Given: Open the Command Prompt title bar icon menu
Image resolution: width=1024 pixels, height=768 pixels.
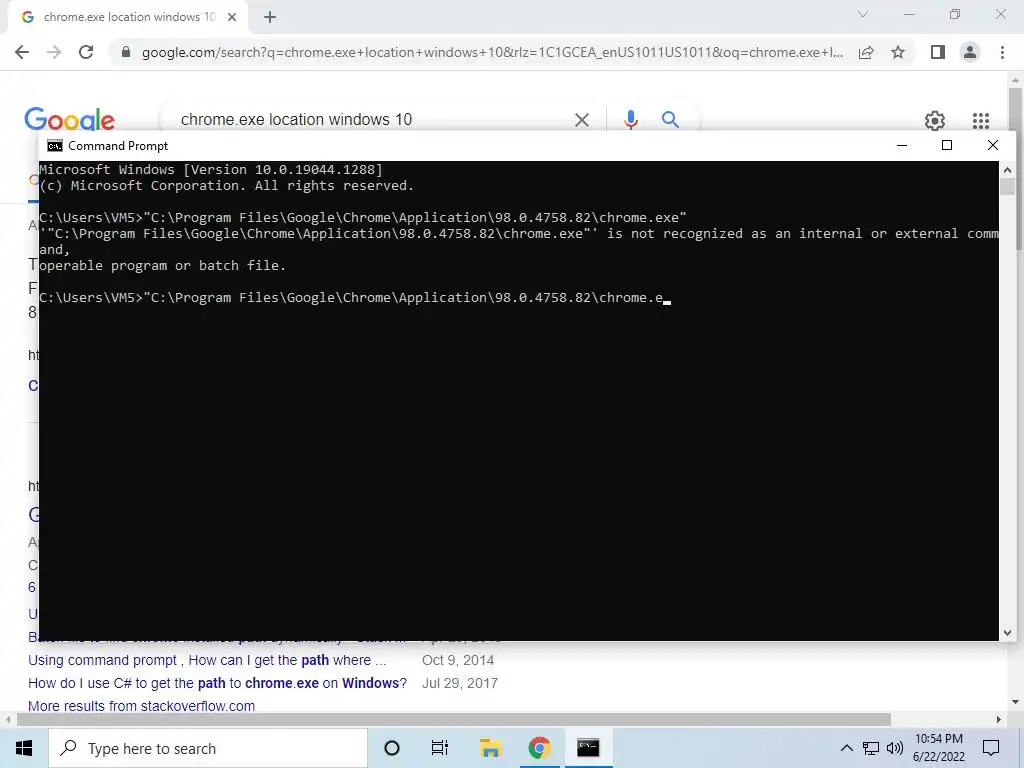Looking at the screenshot, I should 55,146.
